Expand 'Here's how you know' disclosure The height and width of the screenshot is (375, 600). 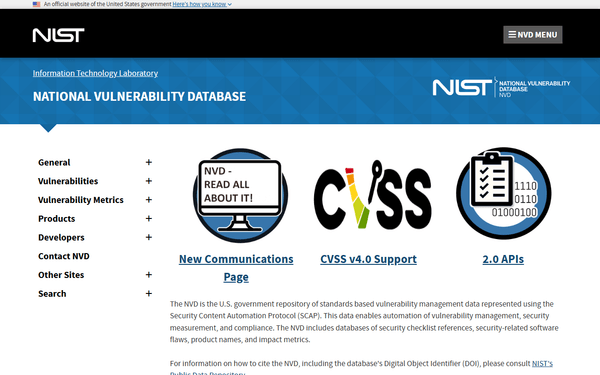(x=202, y=4)
